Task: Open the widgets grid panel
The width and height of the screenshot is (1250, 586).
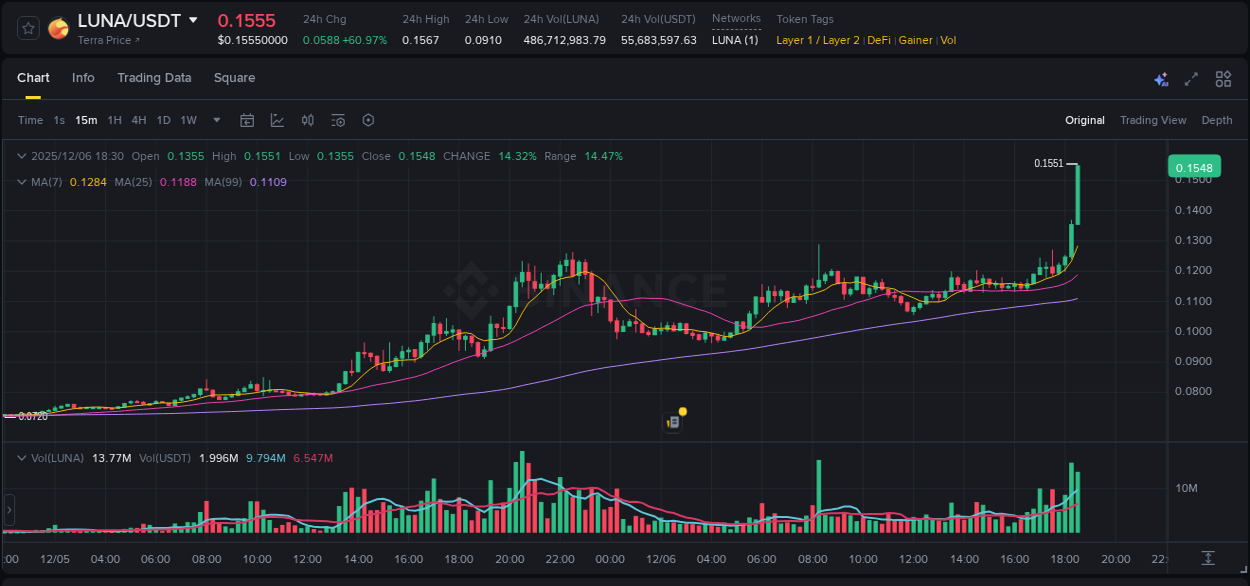Action: coord(1222,78)
